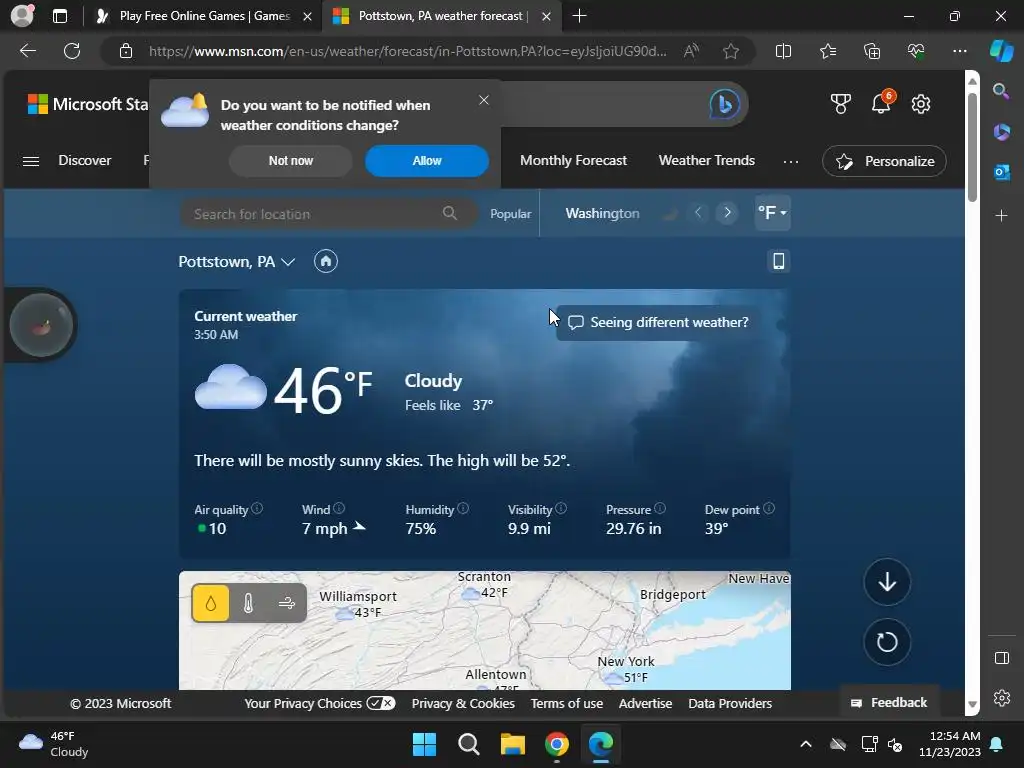Click Seeing different weather? button
This screenshot has width=1024, height=768.
658,323
